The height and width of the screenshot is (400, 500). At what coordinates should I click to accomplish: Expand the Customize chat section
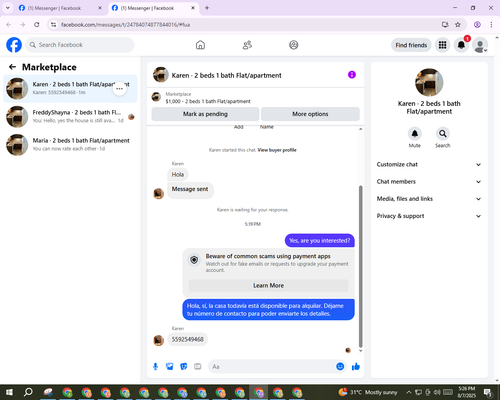429,164
